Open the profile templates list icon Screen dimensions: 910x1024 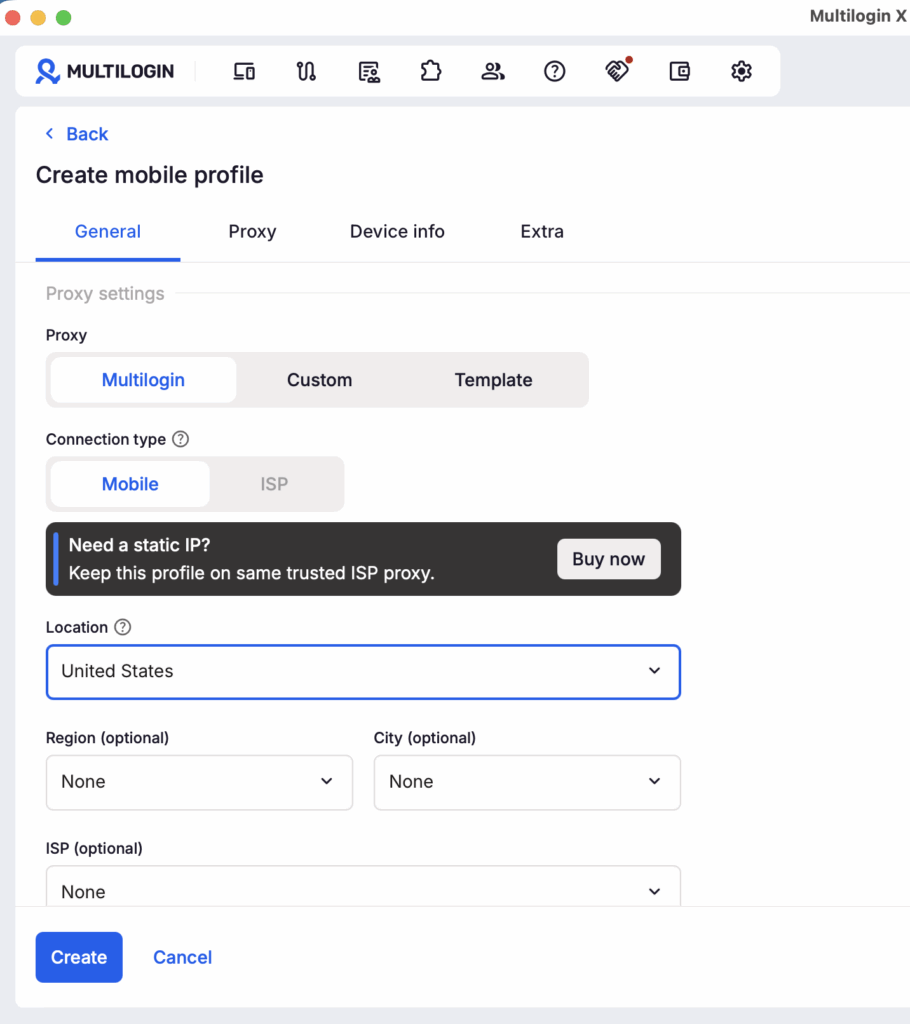[x=369, y=71]
